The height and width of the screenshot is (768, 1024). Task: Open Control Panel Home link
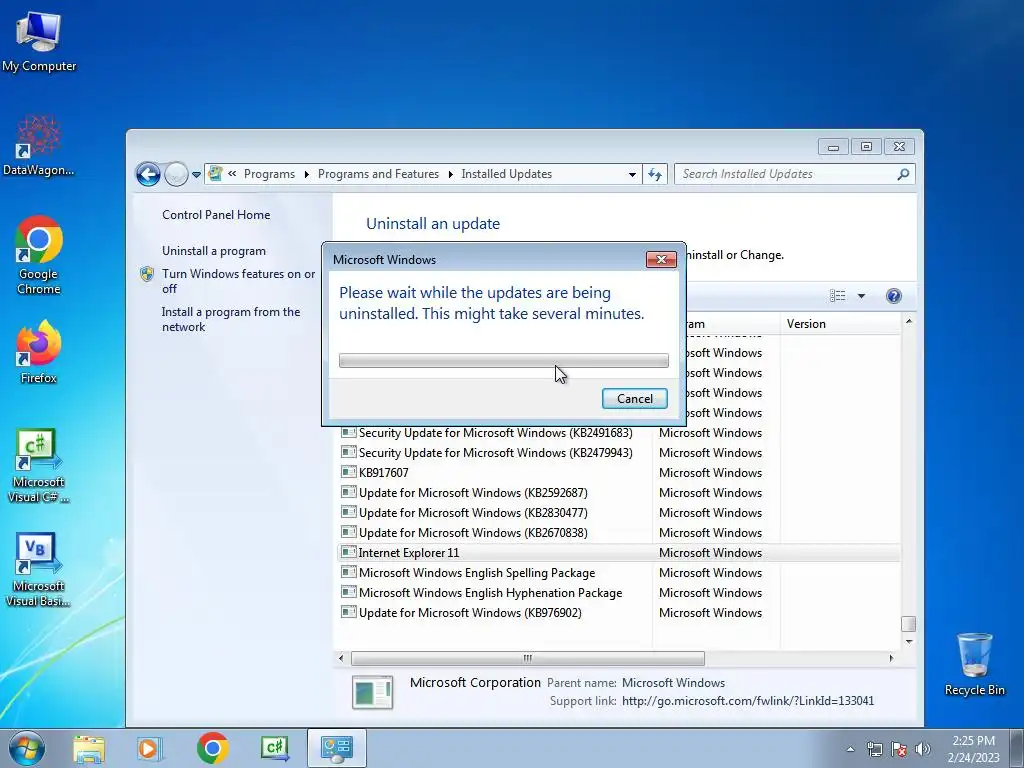(216, 215)
